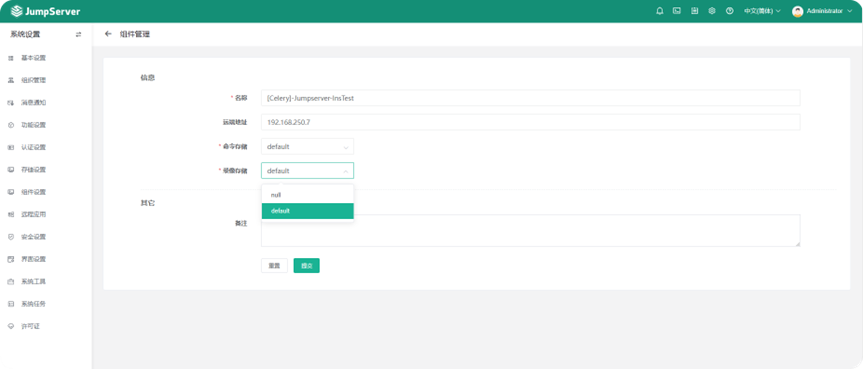Open 许可证 in the sidebar
The image size is (863, 369).
[x=30, y=326]
